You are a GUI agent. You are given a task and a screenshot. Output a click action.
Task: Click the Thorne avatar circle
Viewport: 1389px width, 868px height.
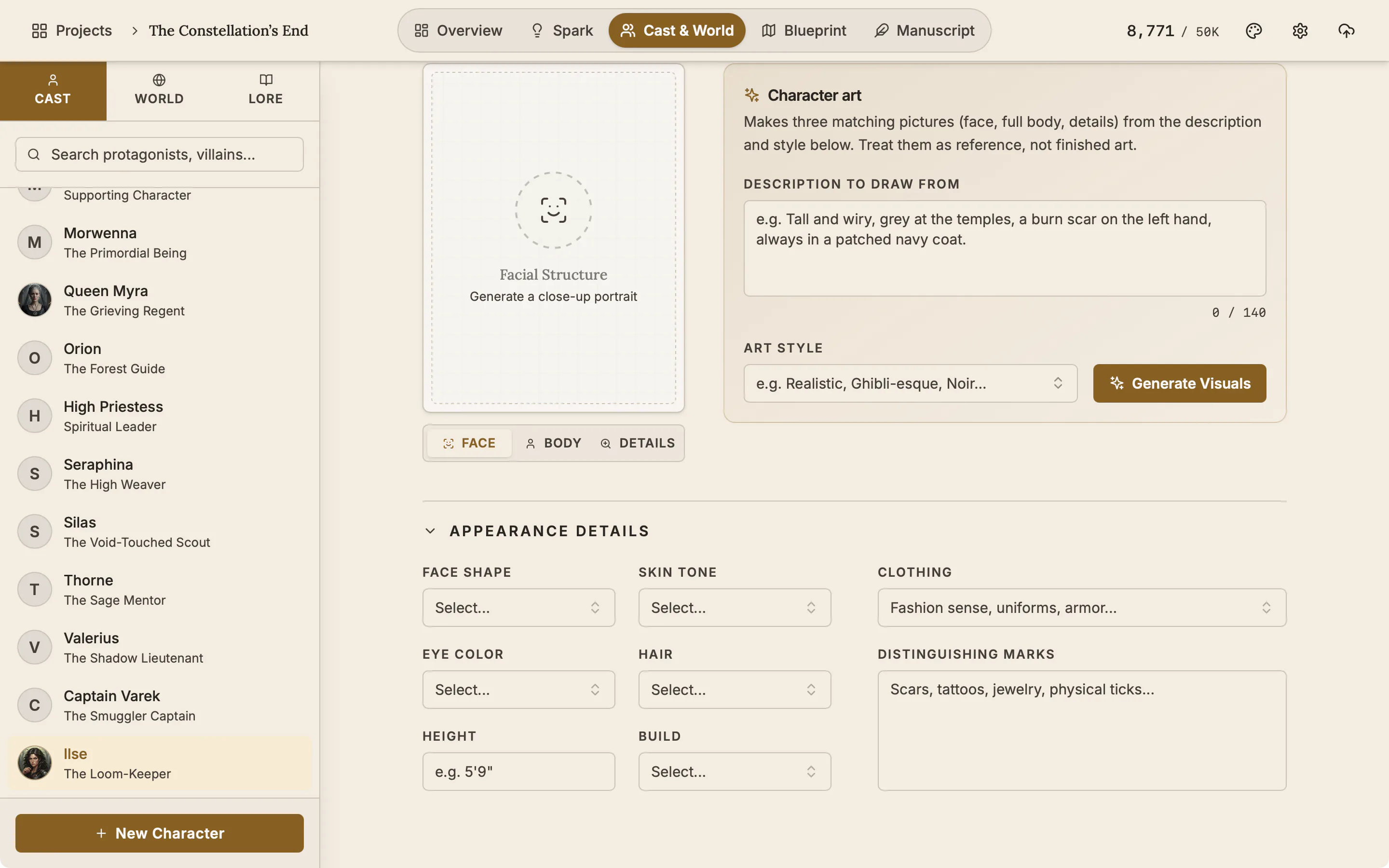[x=34, y=590]
